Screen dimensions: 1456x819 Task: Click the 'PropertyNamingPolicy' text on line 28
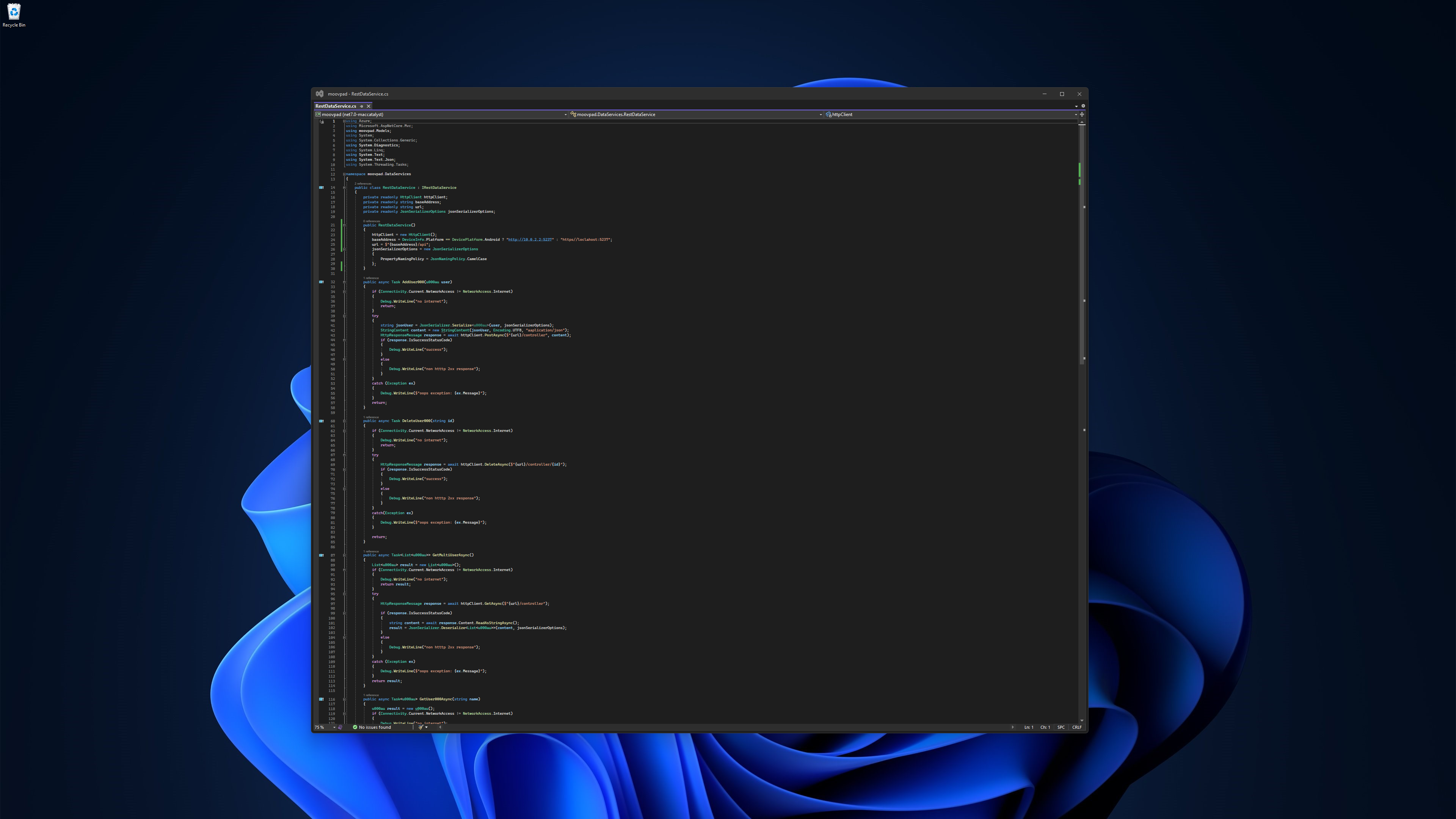click(402, 259)
